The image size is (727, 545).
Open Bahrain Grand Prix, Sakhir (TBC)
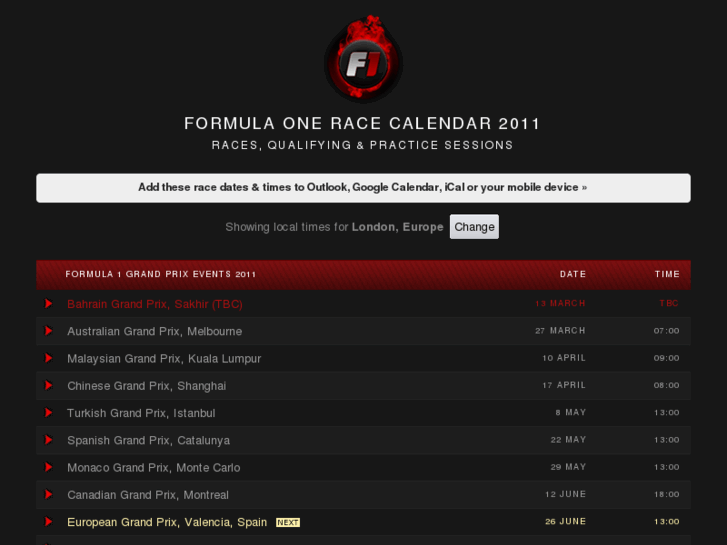pyautogui.click(x=155, y=304)
